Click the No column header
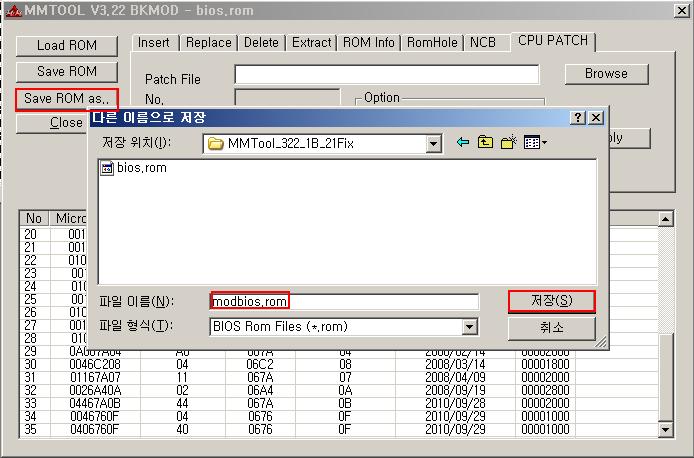 (34, 219)
